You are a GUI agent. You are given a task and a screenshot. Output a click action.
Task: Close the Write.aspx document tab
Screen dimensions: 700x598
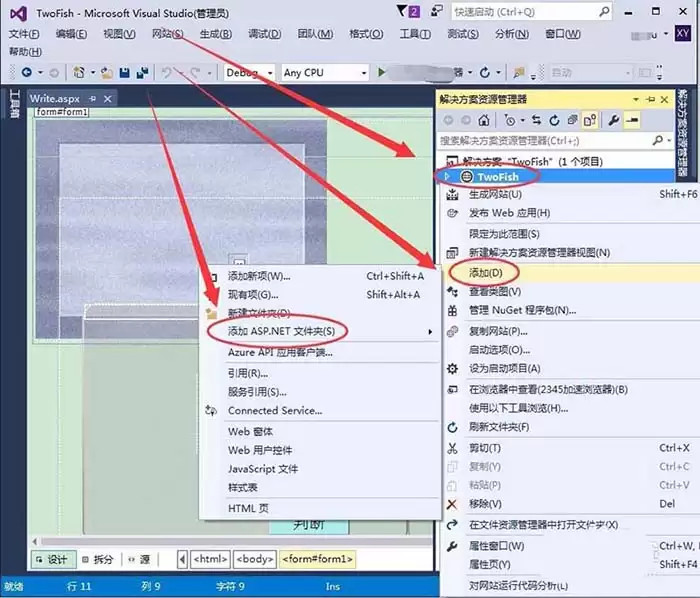pos(108,99)
